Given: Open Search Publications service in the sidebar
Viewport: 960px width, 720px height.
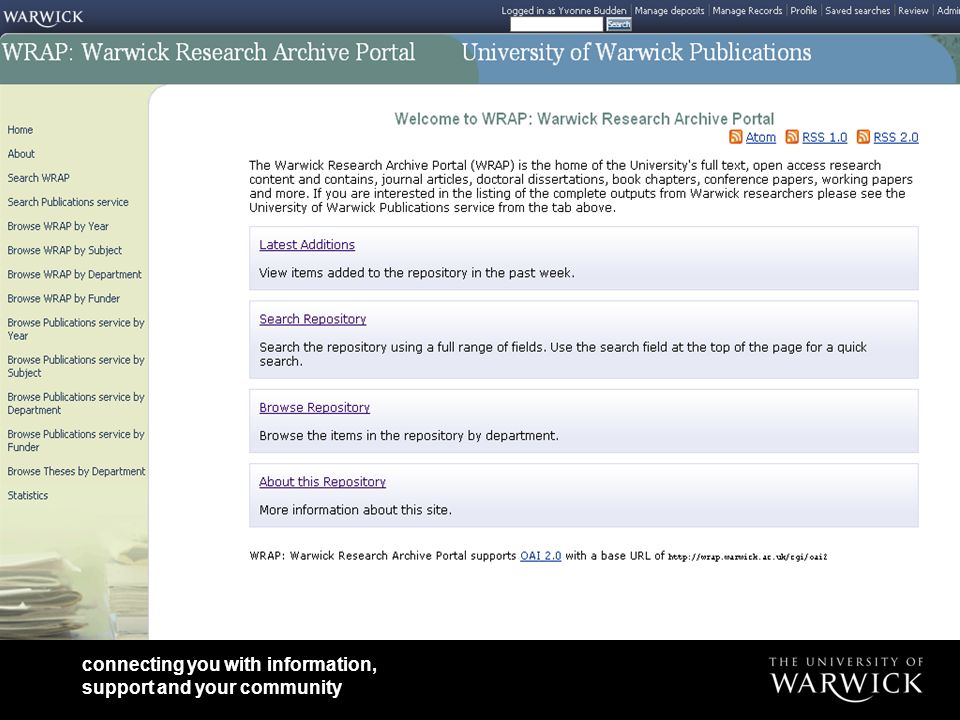Looking at the screenshot, I should click(x=68, y=202).
